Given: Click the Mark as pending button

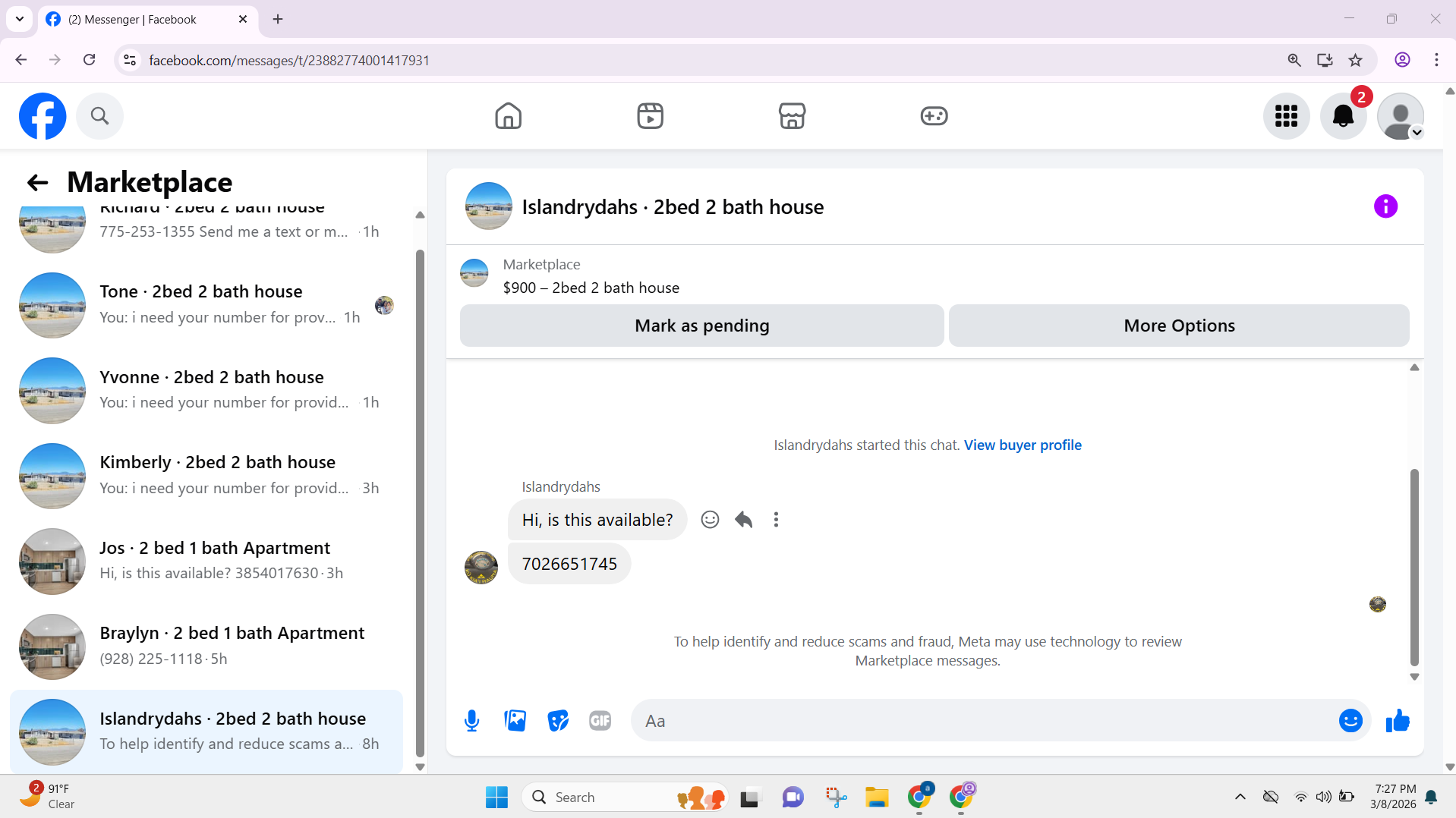Looking at the screenshot, I should pyautogui.click(x=701, y=326).
